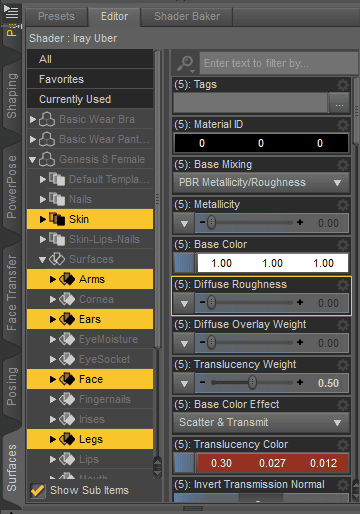Open the Face Transfer side tab

click(x=12, y=293)
